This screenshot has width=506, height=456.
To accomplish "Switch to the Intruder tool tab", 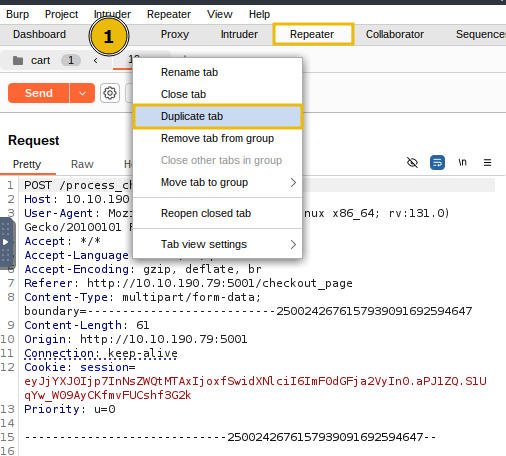I will coord(239,34).
